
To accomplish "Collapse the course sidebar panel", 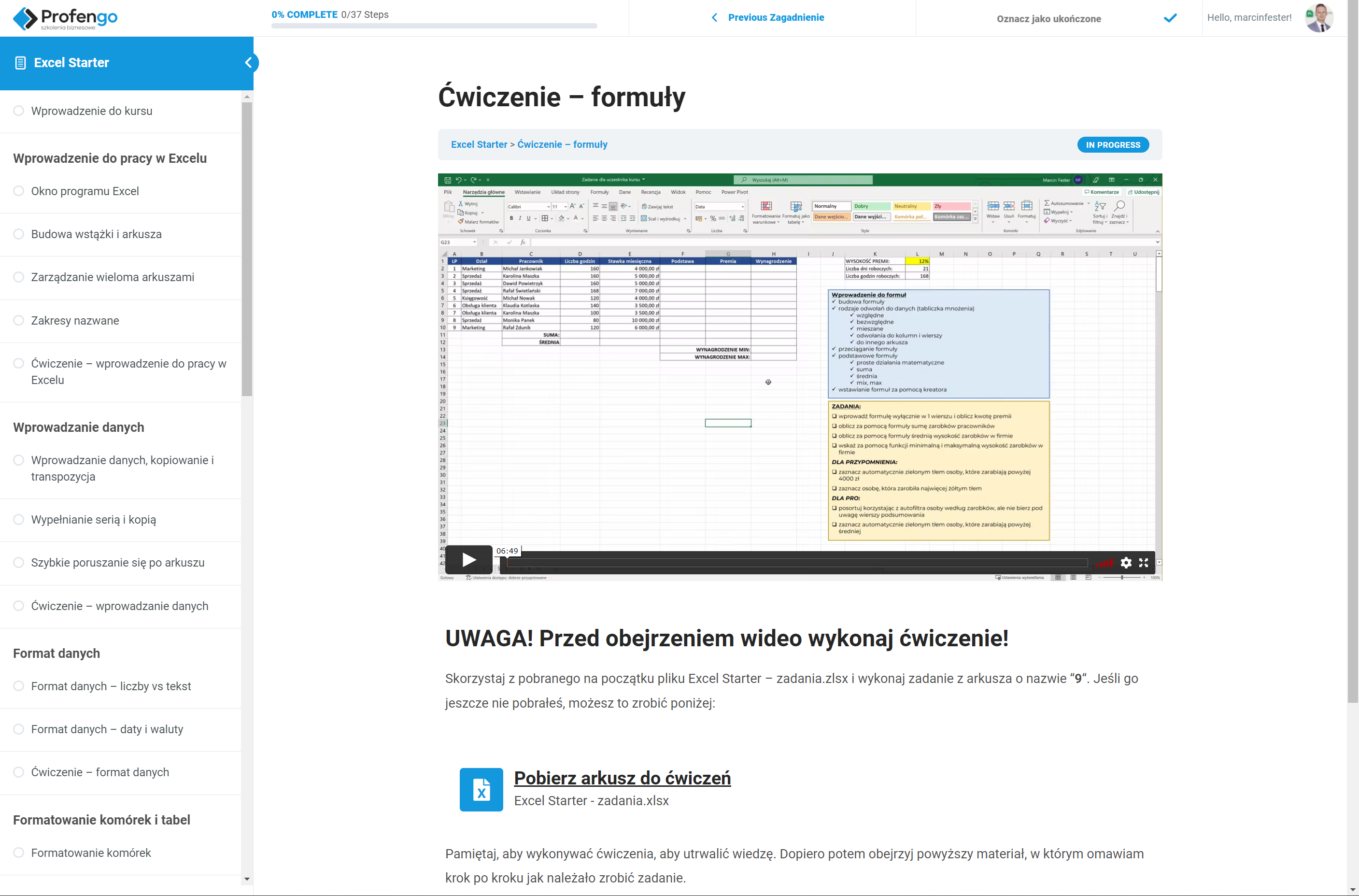I will [249, 63].
